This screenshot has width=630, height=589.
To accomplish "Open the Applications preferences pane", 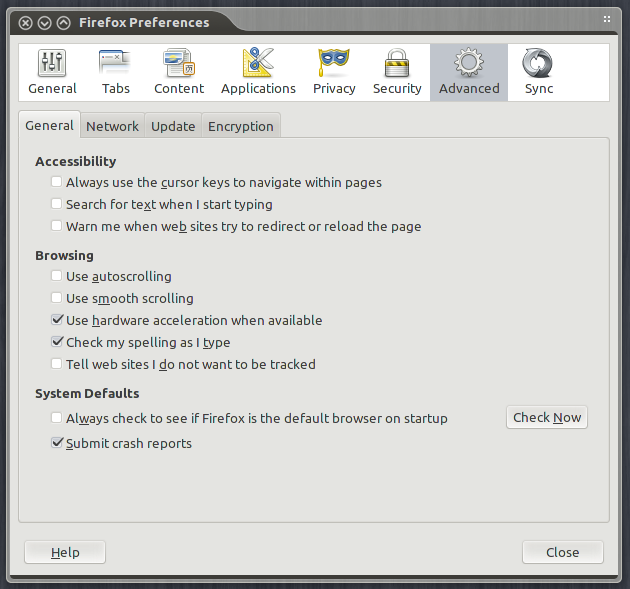I will [258, 72].
